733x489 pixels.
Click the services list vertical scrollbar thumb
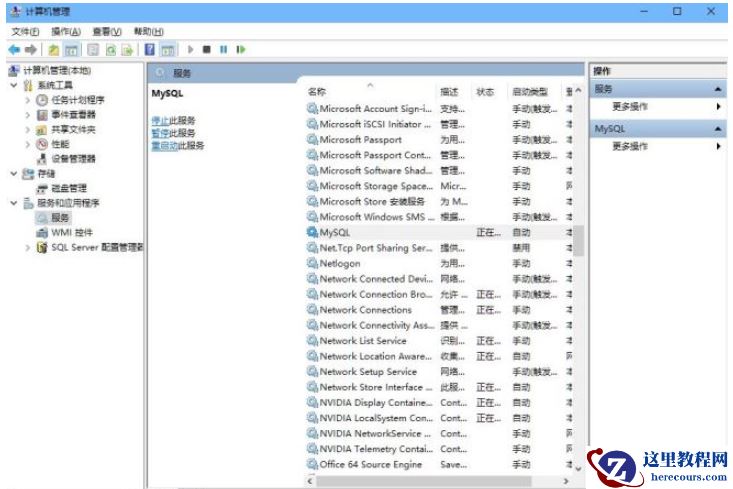coord(579,241)
